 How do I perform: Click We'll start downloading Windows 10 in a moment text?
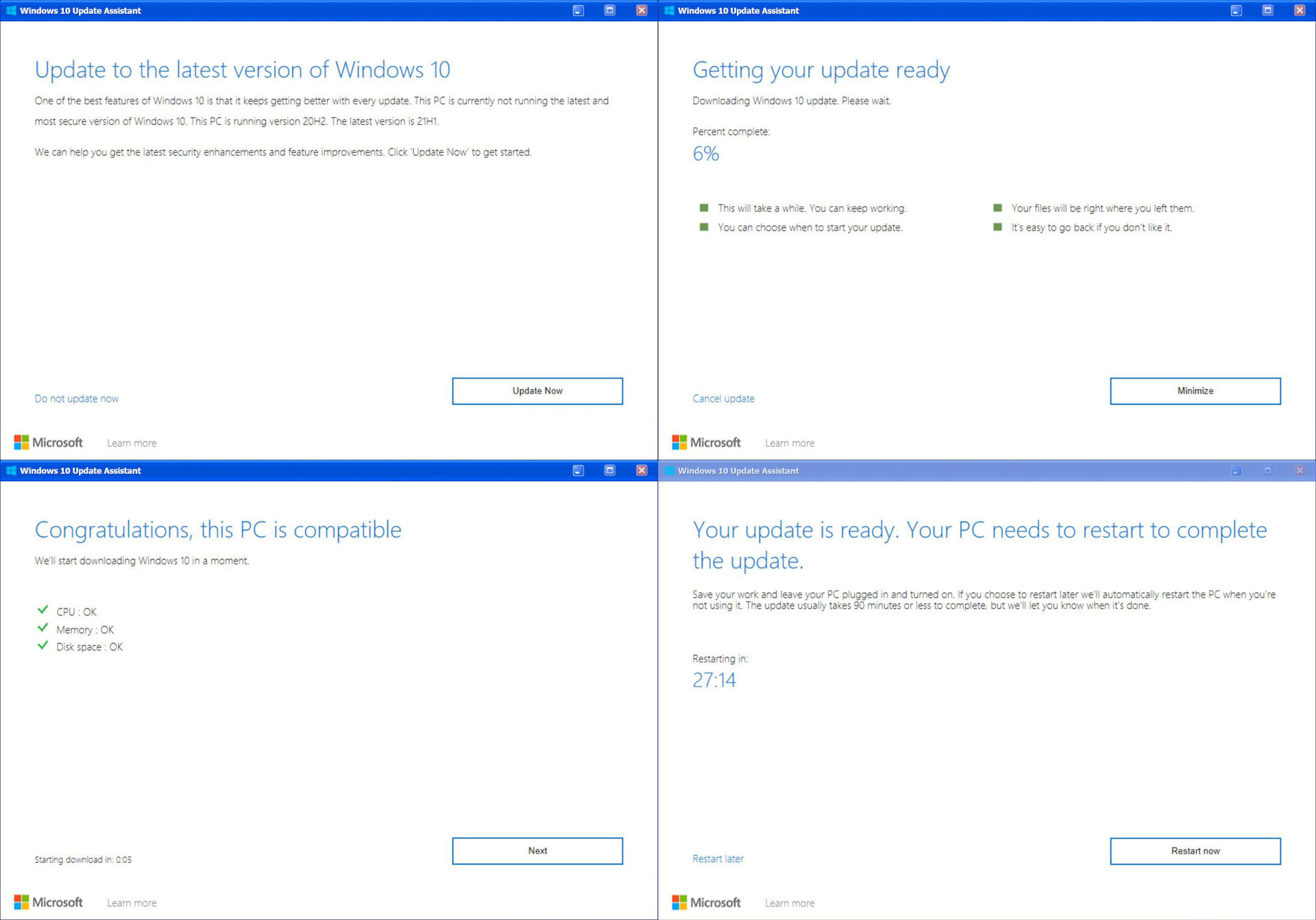pyautogui.click(x=142, y=561)
